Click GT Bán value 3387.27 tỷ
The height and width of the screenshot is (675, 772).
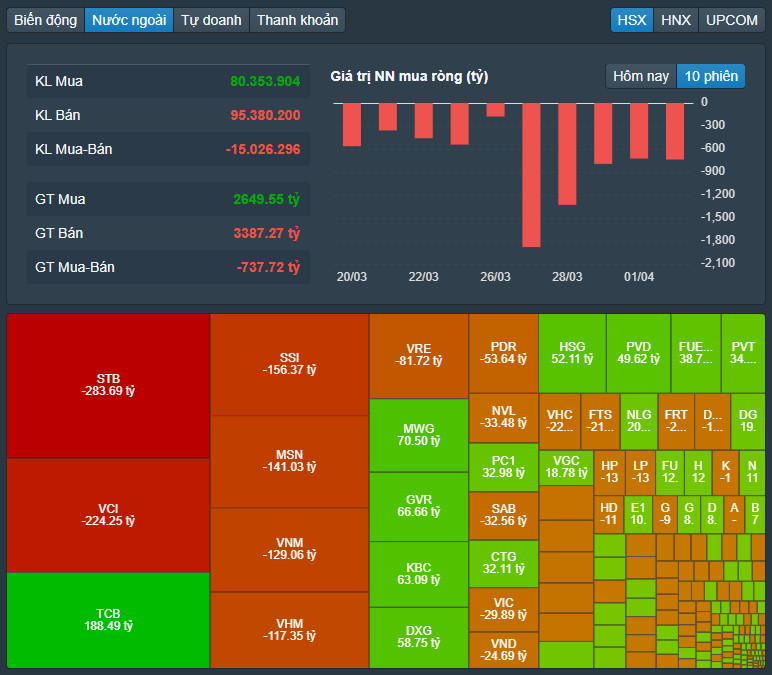click(x=266, y=233)
